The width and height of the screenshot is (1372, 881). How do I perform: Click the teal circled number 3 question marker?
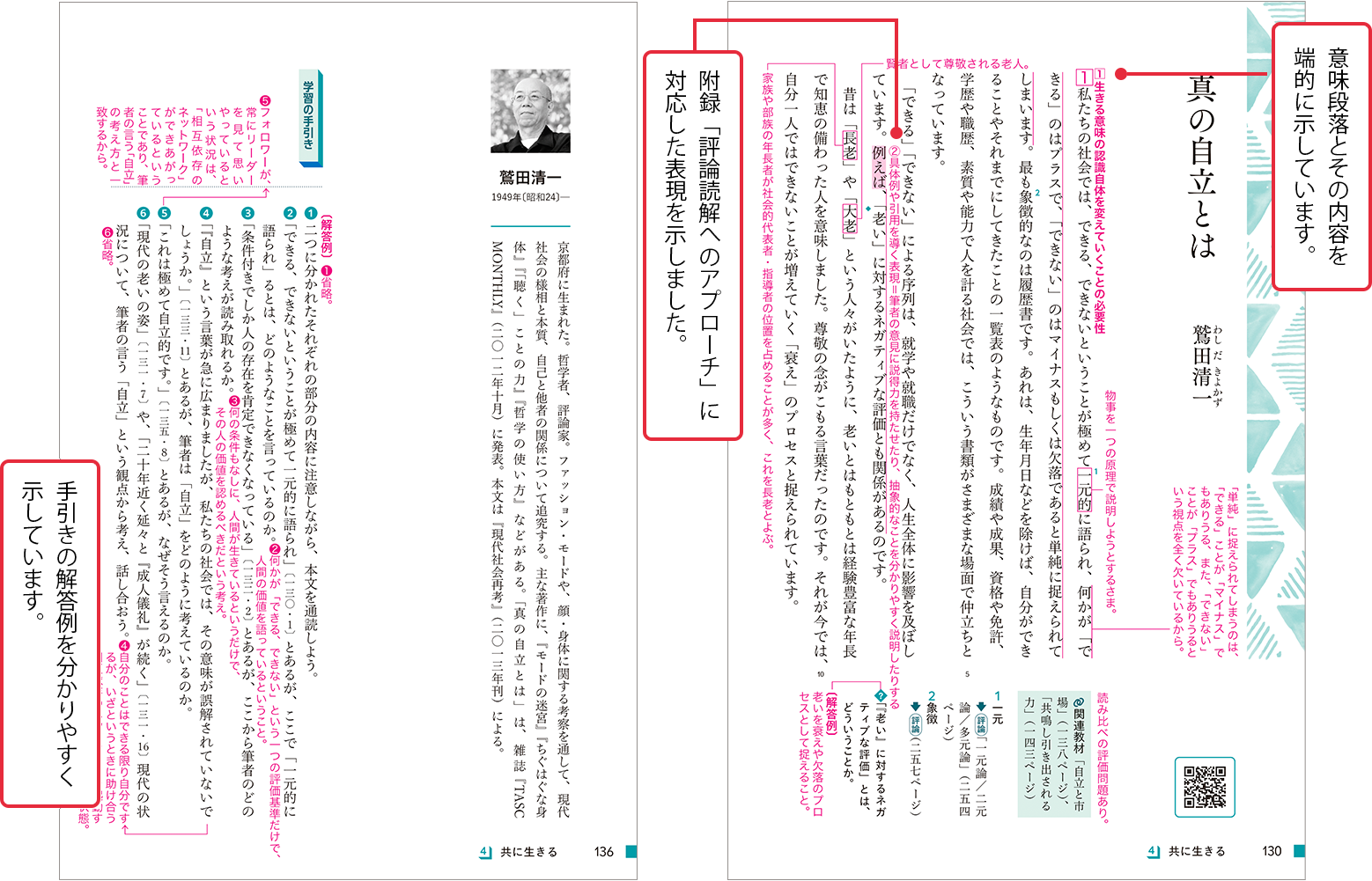click(248, 213)
